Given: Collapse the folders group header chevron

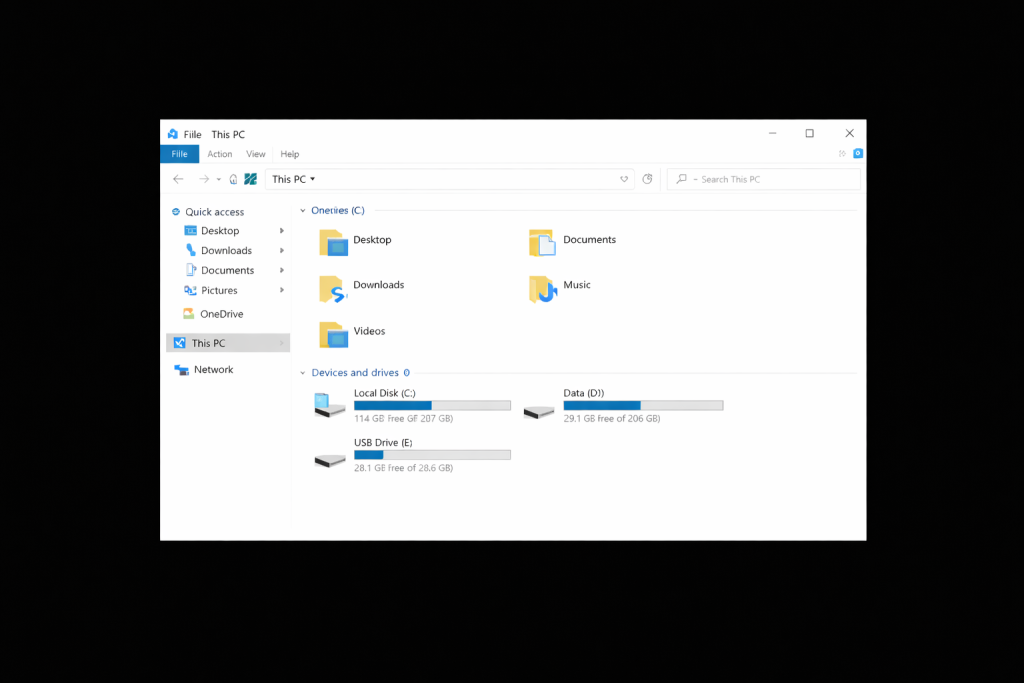Looking at the screenshot, I should coord(303,211).
